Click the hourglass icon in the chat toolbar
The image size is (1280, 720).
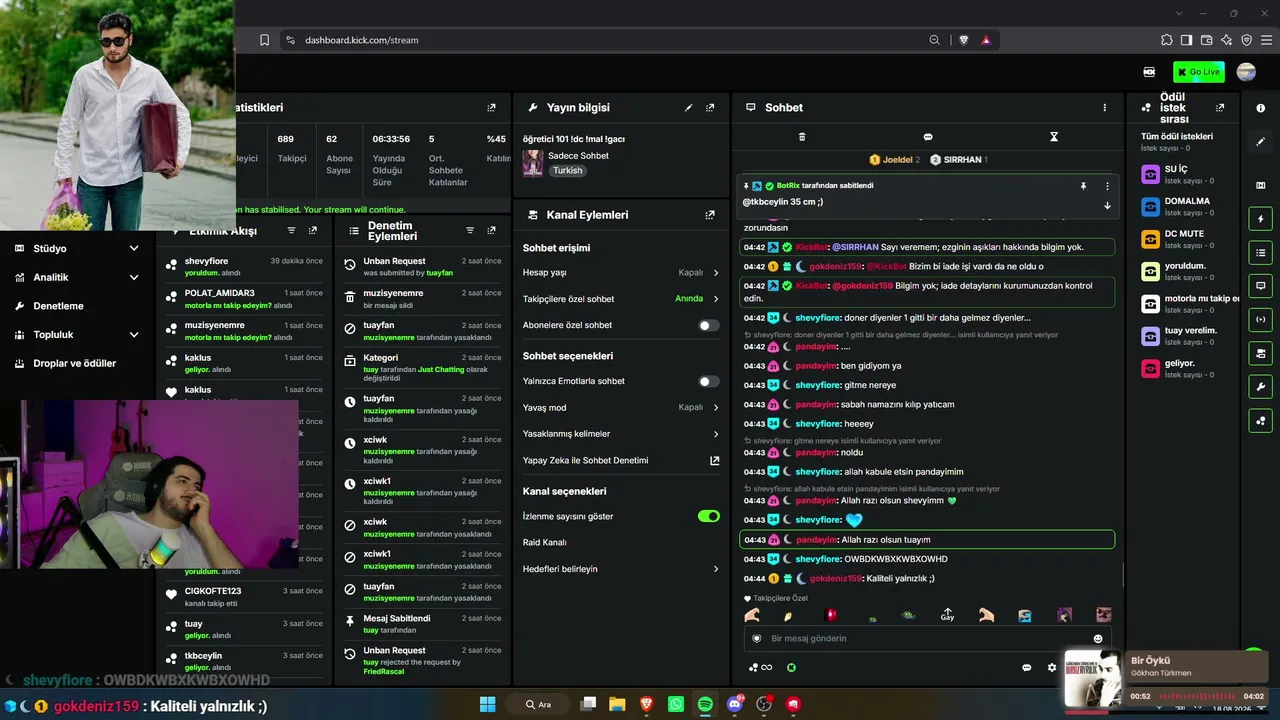[x=1054, y=137]
